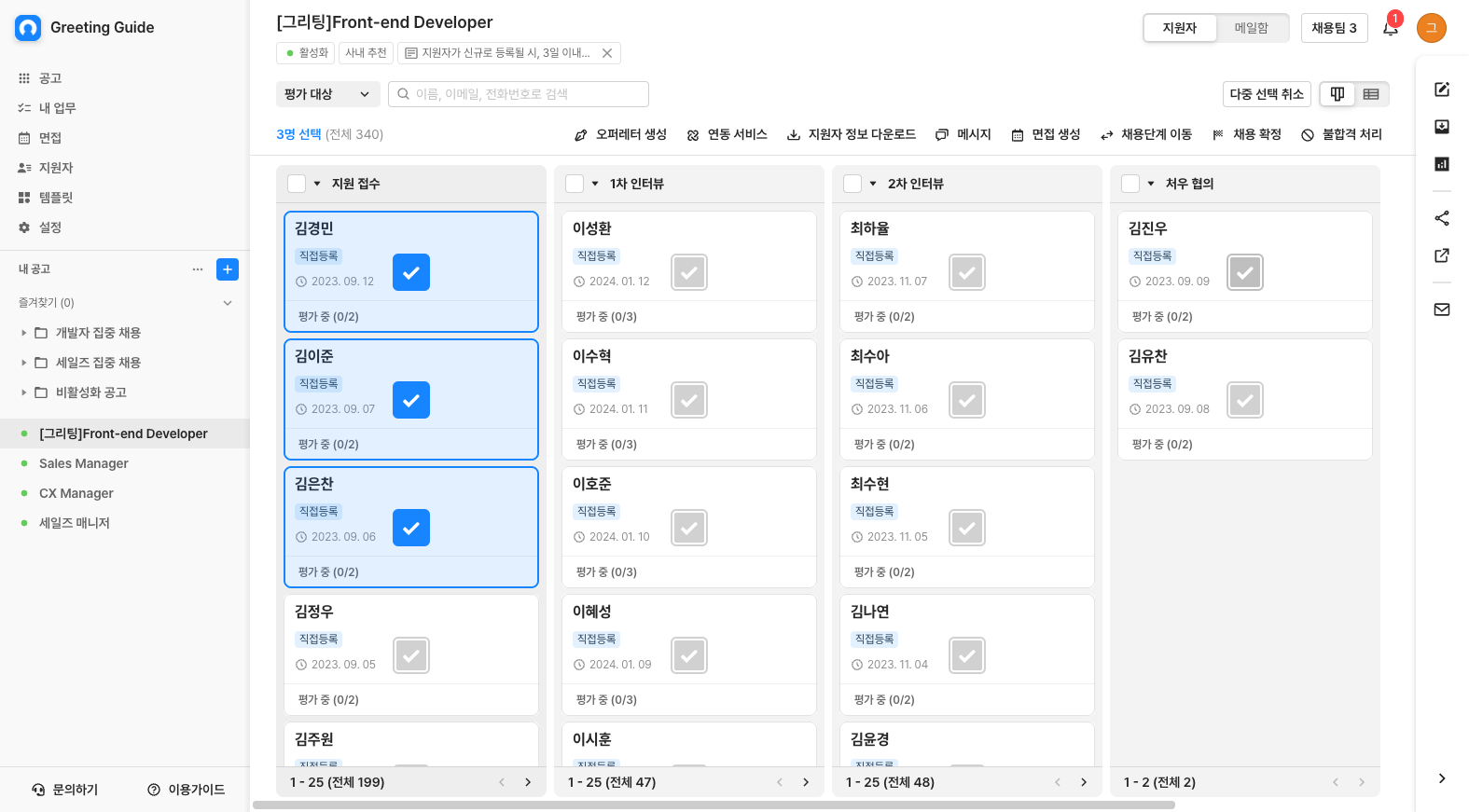Collapse the 즐겨찾기 (0) section chevron
Image resolution: width=1469 pixels, height=812 pixels.
point(228,303)
